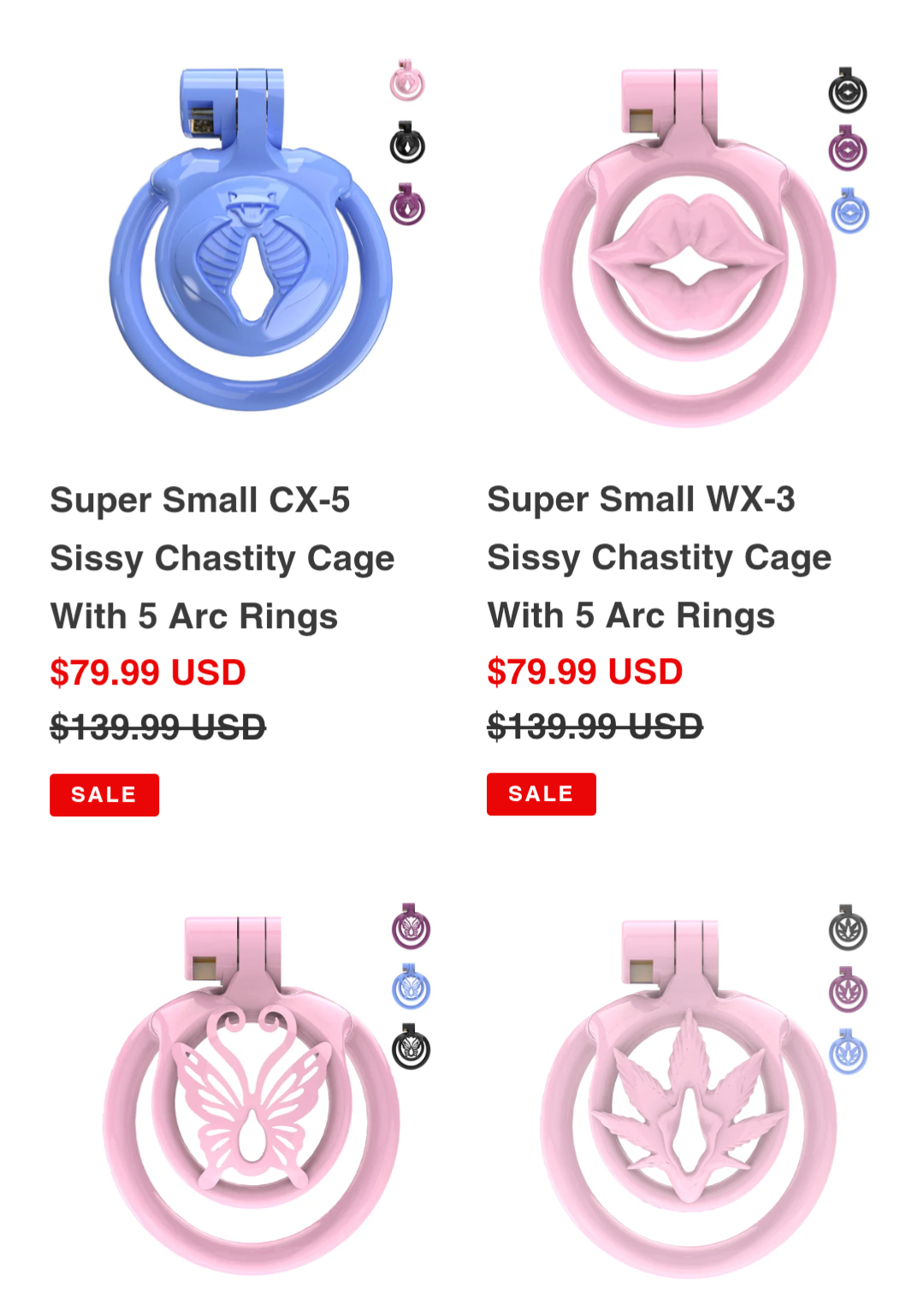Click the SALE badge under WX-3 product
924x1305 pixels.
[x=542, y=794]
